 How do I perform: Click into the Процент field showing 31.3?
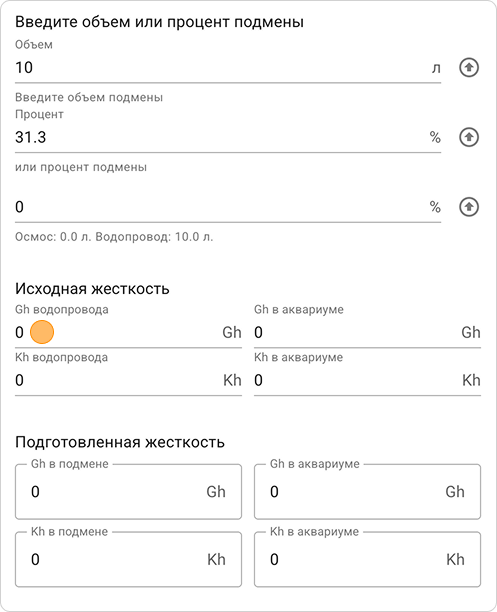pyautogui.click(x=228, y=137)
